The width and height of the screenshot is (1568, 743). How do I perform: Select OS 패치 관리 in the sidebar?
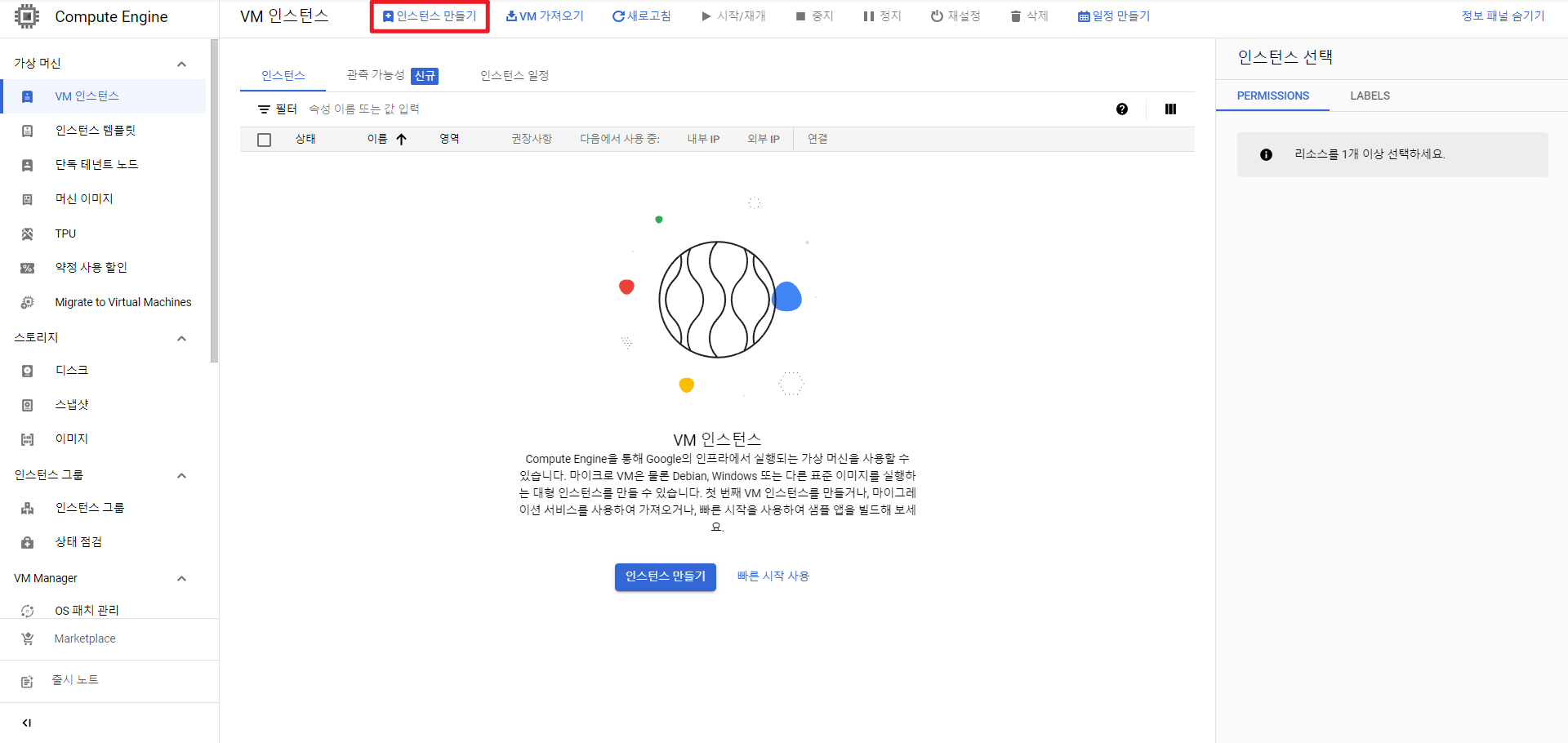pos(103,610)
